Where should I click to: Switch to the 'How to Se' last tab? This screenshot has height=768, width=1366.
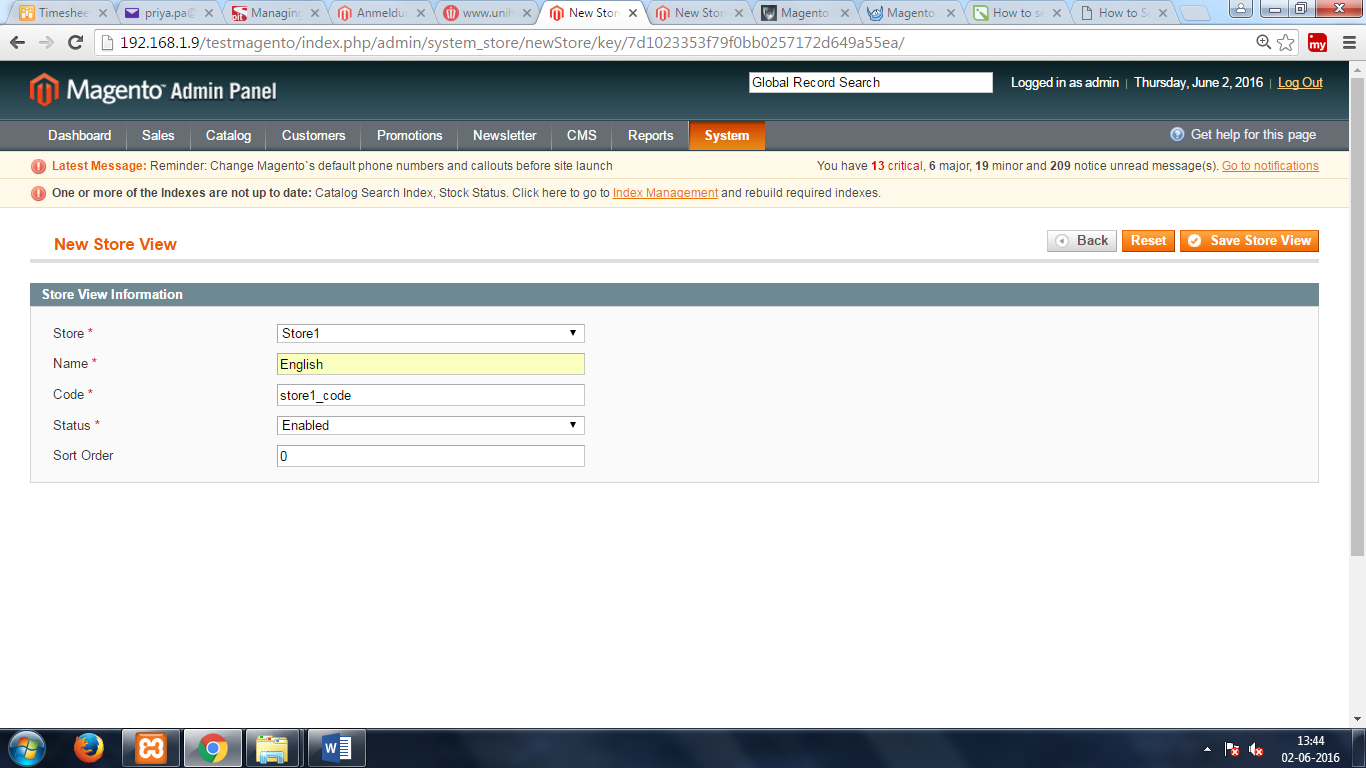[x=1121, y=13]
